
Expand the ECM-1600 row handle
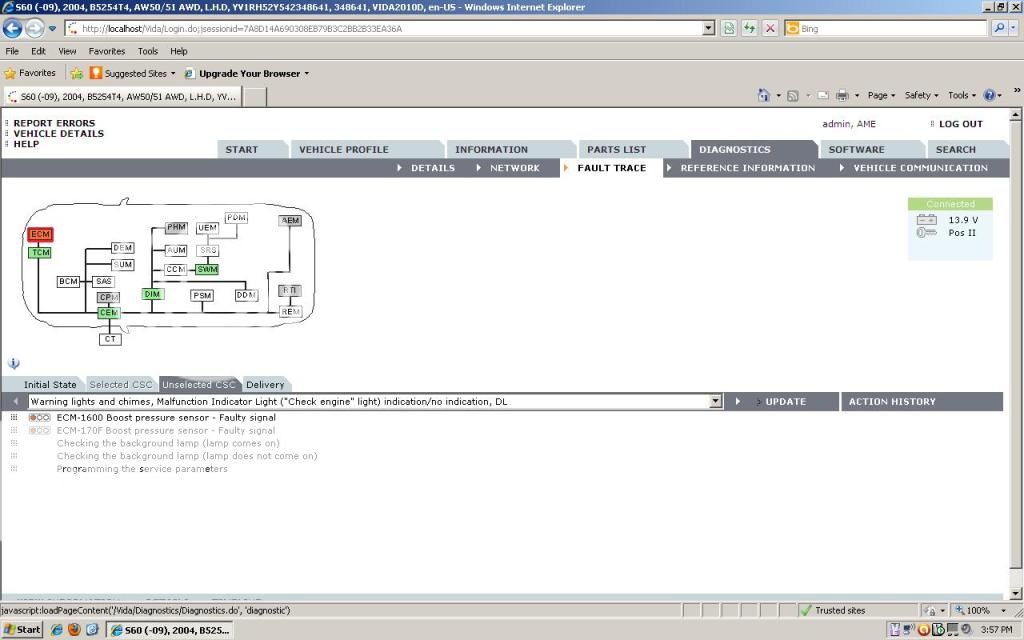click(x=14, y=418)
